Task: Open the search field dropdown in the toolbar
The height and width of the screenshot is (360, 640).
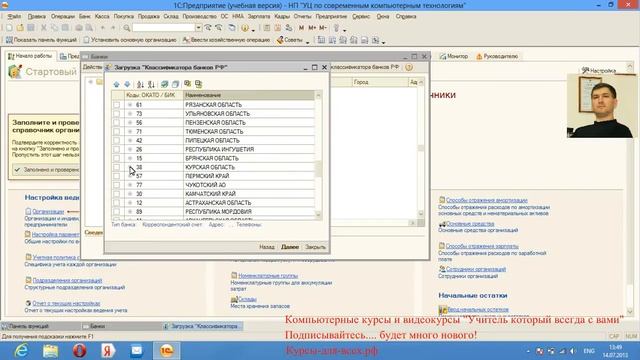Action: tap(198, 28)
